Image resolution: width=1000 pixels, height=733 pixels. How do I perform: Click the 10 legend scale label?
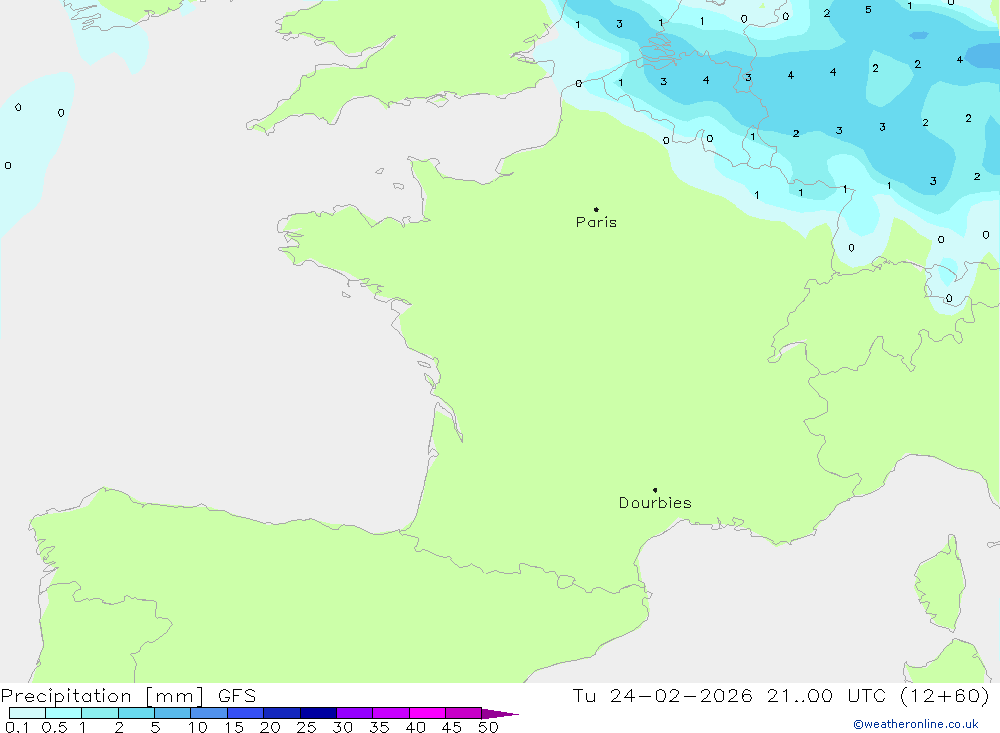pos(198,727)
